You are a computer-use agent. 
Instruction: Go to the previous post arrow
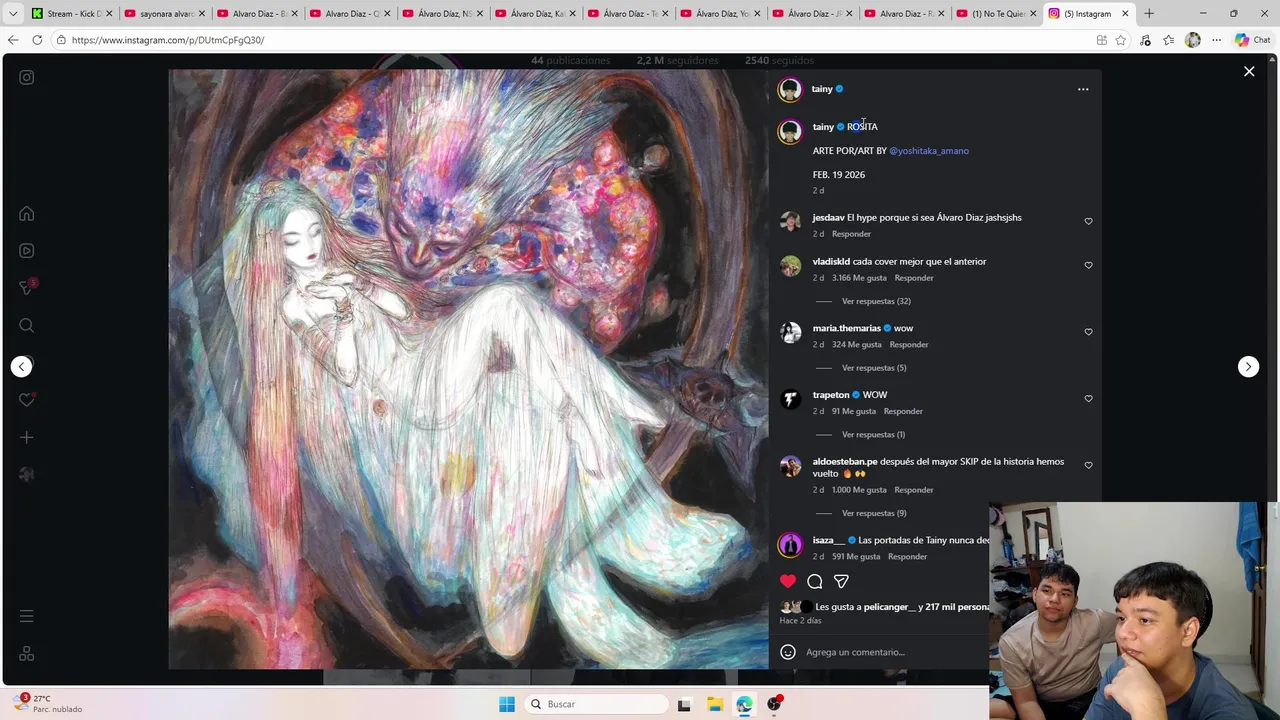pyautogui.click(x=21, y=366)
